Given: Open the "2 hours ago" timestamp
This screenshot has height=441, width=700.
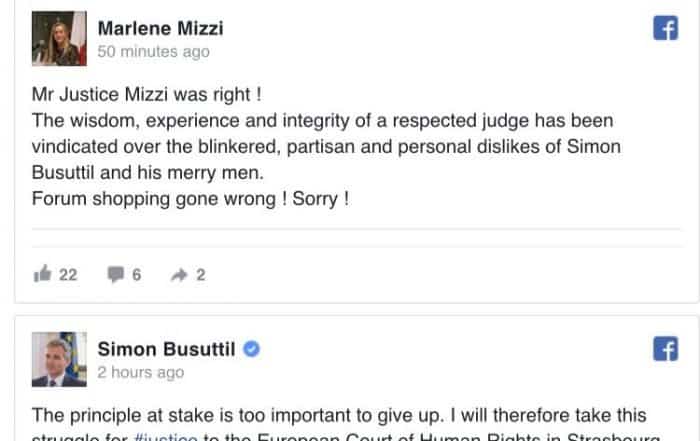Looking at the screenshot, I should point(140,372).
